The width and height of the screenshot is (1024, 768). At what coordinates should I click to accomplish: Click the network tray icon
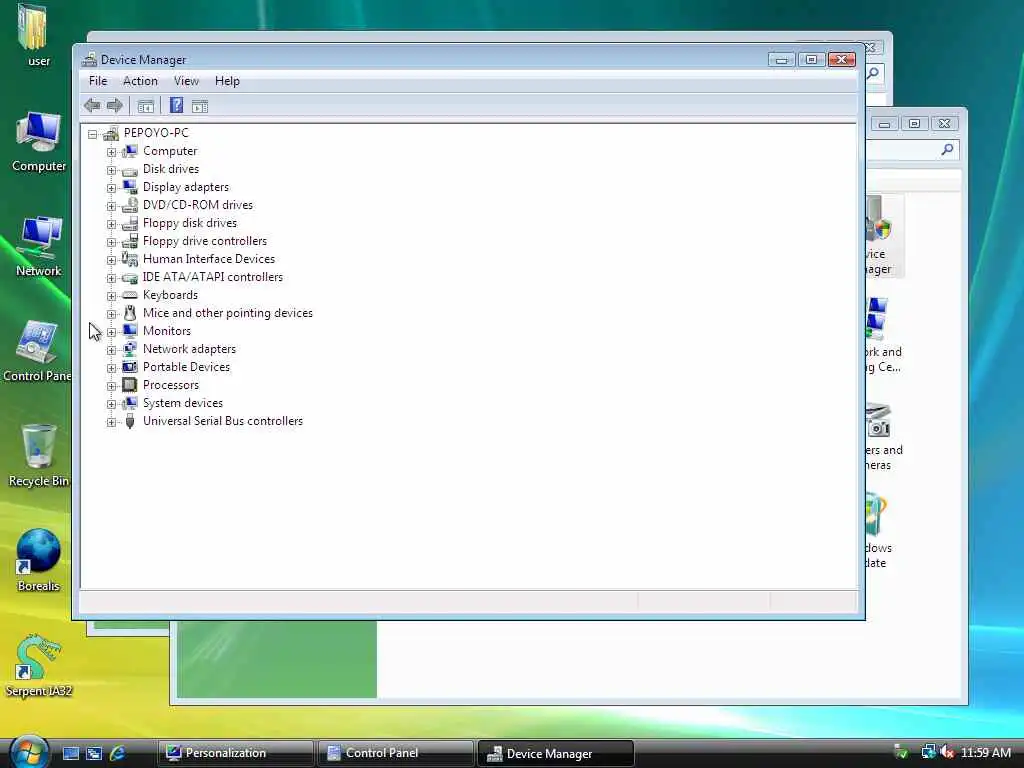click(928, 752)
